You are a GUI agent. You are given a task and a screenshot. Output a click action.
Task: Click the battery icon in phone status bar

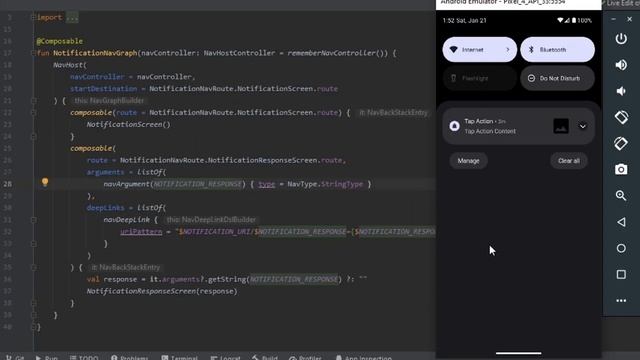(574, 20)
